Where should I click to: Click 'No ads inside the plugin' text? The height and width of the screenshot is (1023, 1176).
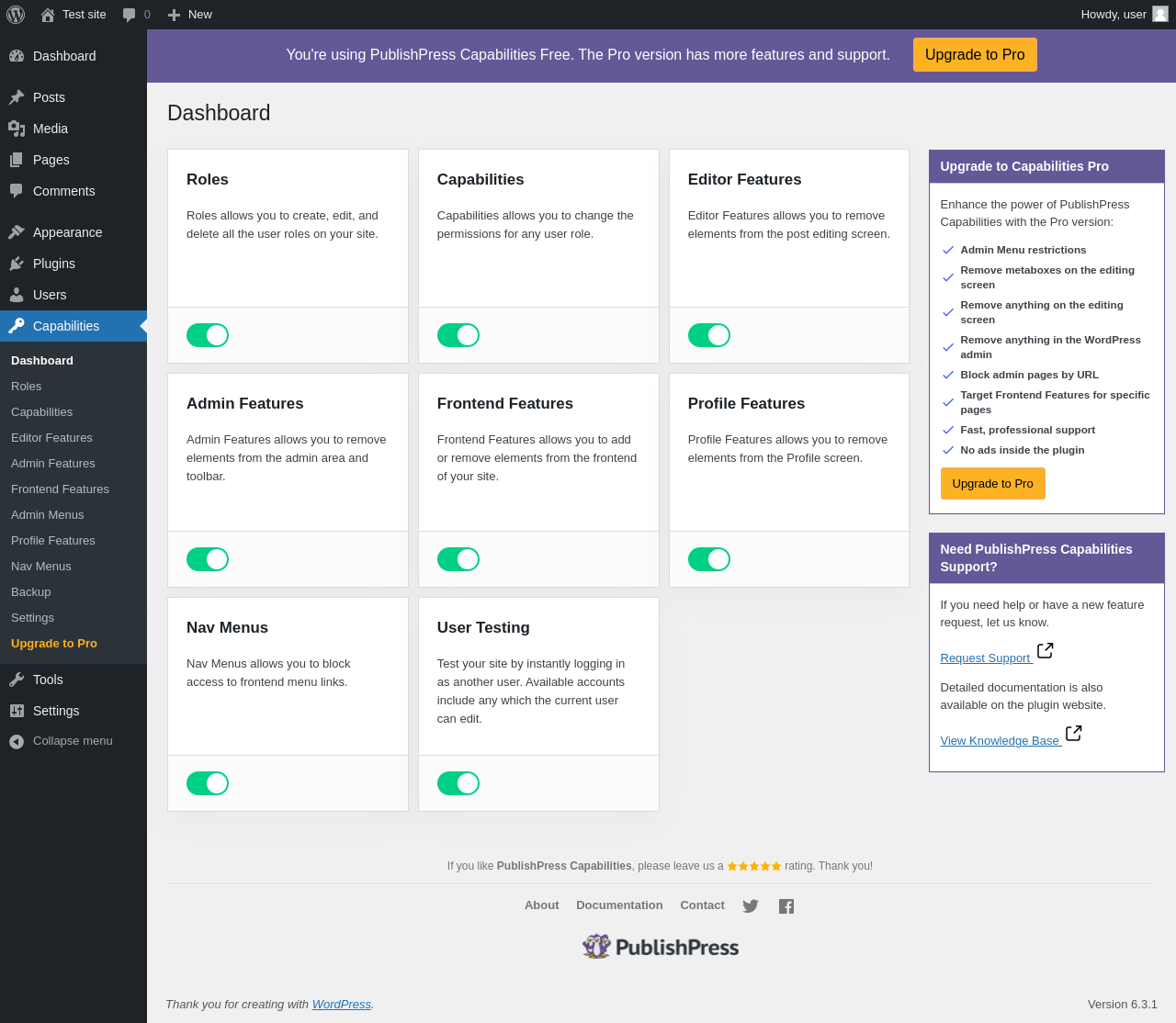click(1023, 450)
